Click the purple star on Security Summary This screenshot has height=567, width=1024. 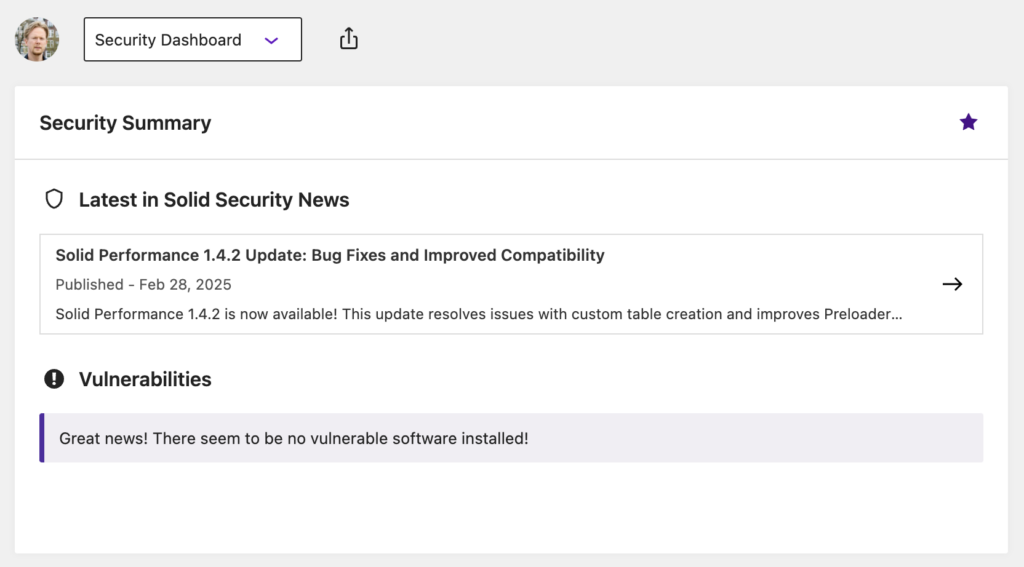coord(968,122)
